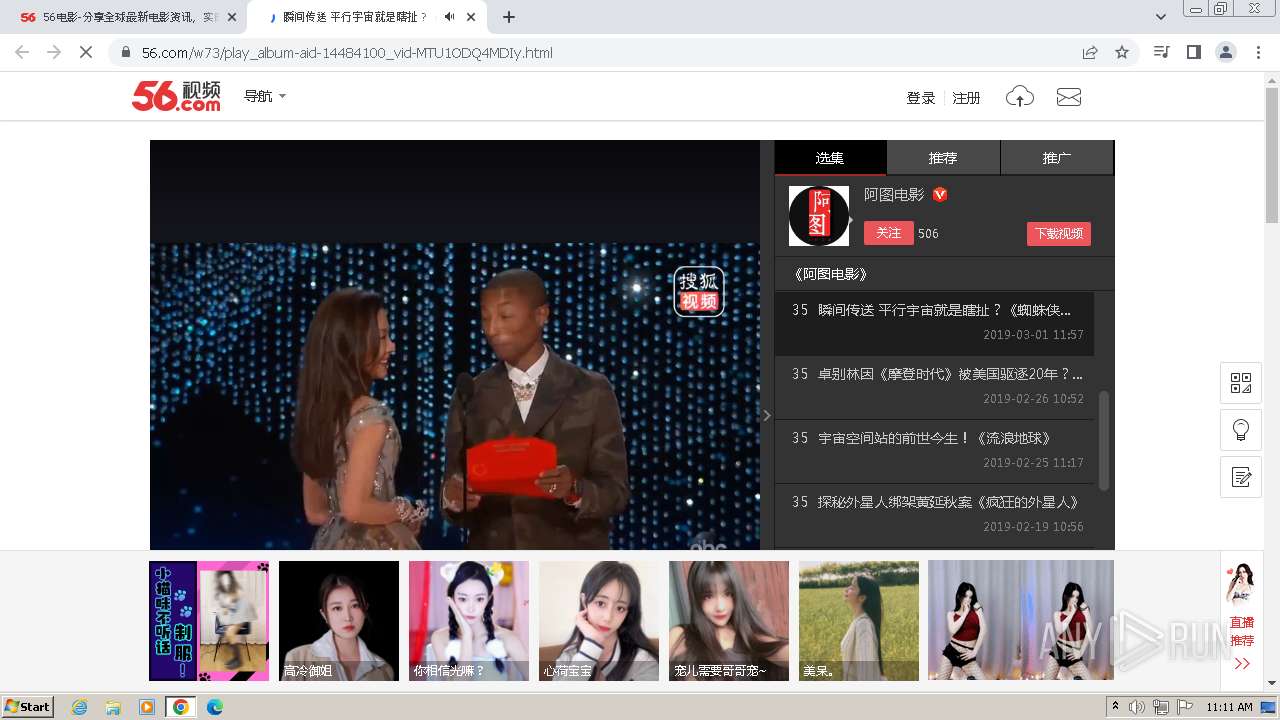Open a new browser tab
The height and width of the screenshot is (720, 1280).
[509, 17]
